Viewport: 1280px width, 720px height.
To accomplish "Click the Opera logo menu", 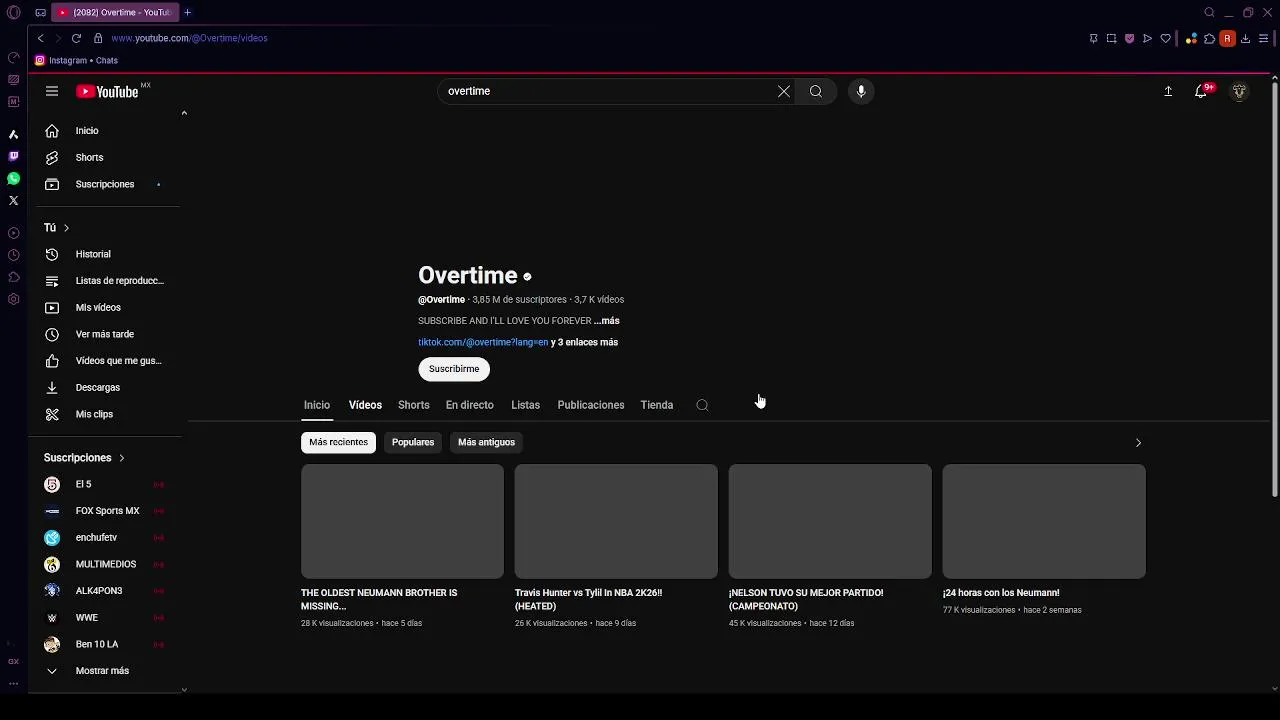I will tap(13, 12).
